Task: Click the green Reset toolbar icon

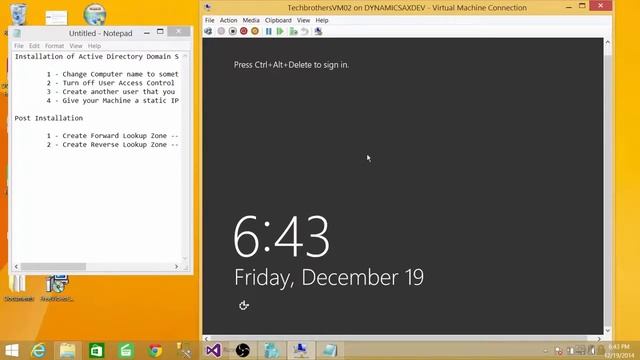Action: 280,31
